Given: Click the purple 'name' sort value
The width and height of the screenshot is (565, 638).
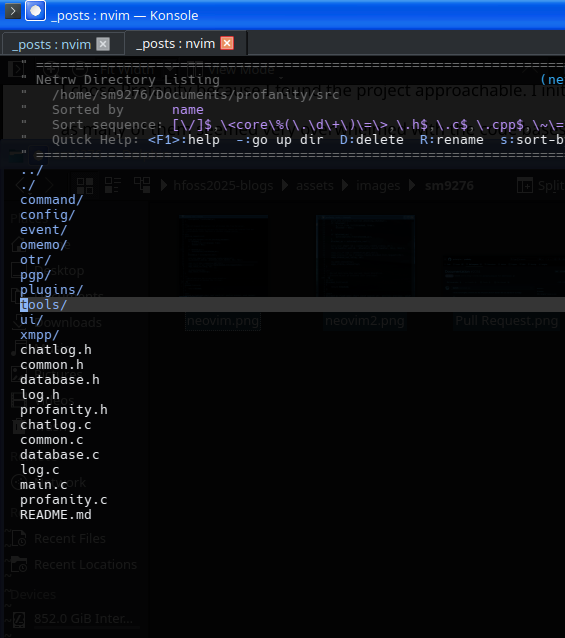Looking at the screenshot, I should coord(188,110).
